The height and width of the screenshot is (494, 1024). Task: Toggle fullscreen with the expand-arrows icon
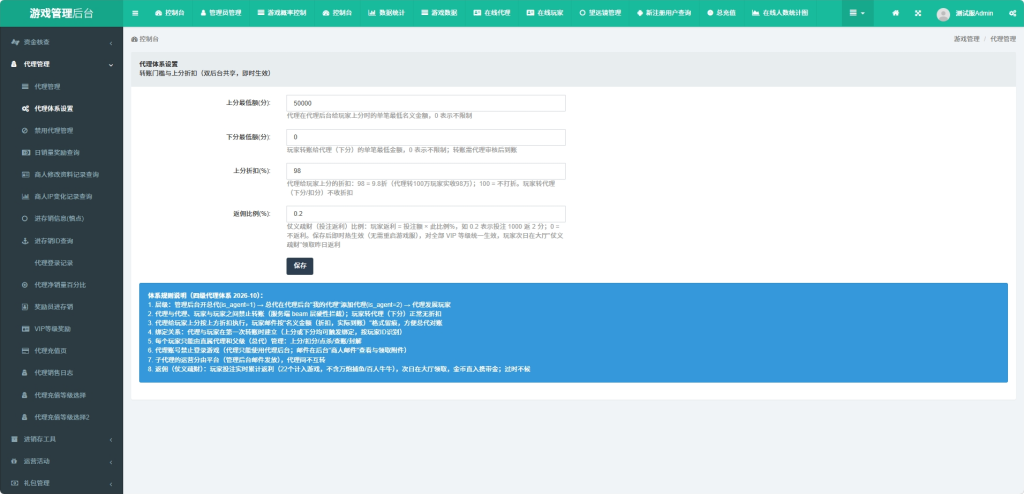pos(918,13)
